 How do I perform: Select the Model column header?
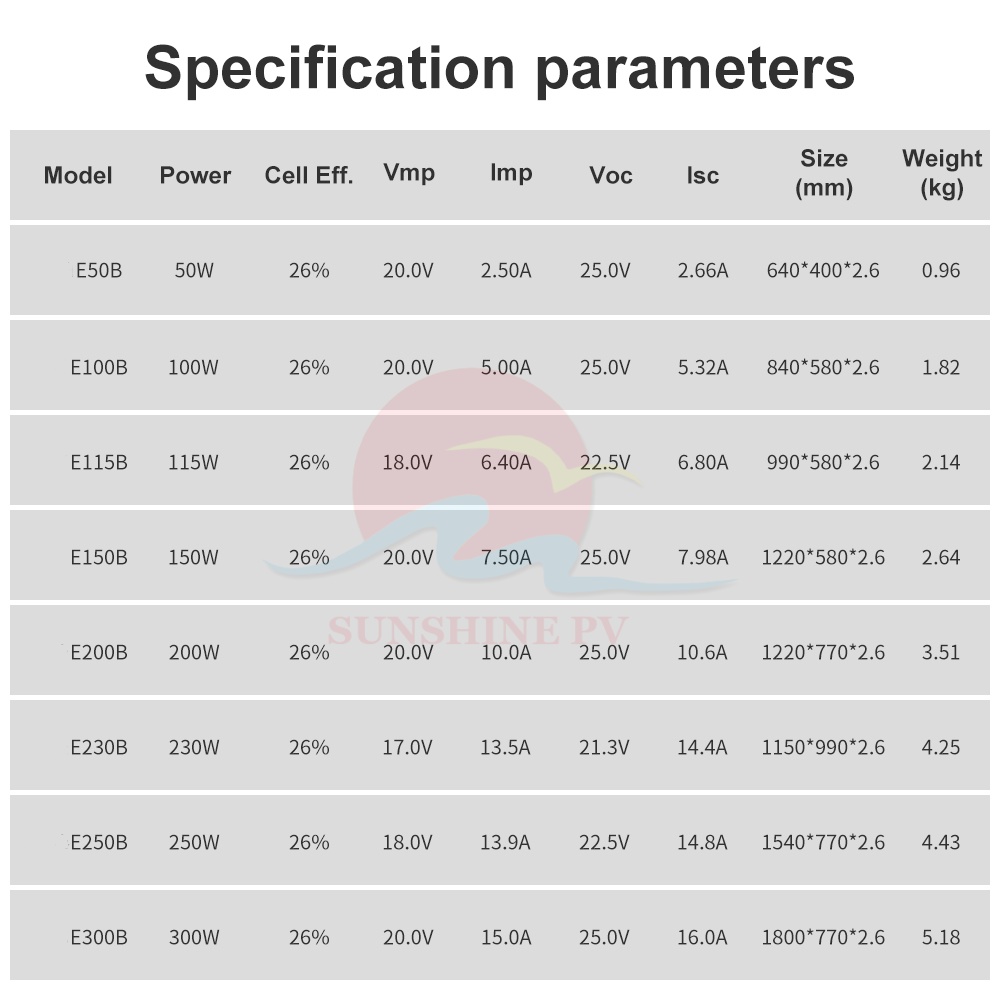click(78, 175)
